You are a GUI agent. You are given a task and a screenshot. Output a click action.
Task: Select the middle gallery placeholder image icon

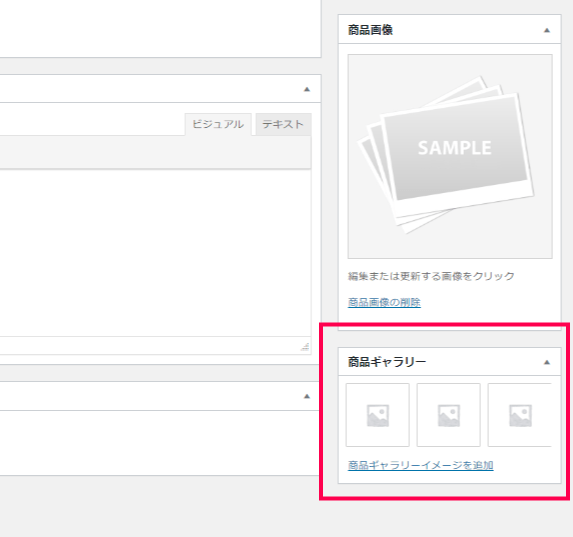point(448,415)
